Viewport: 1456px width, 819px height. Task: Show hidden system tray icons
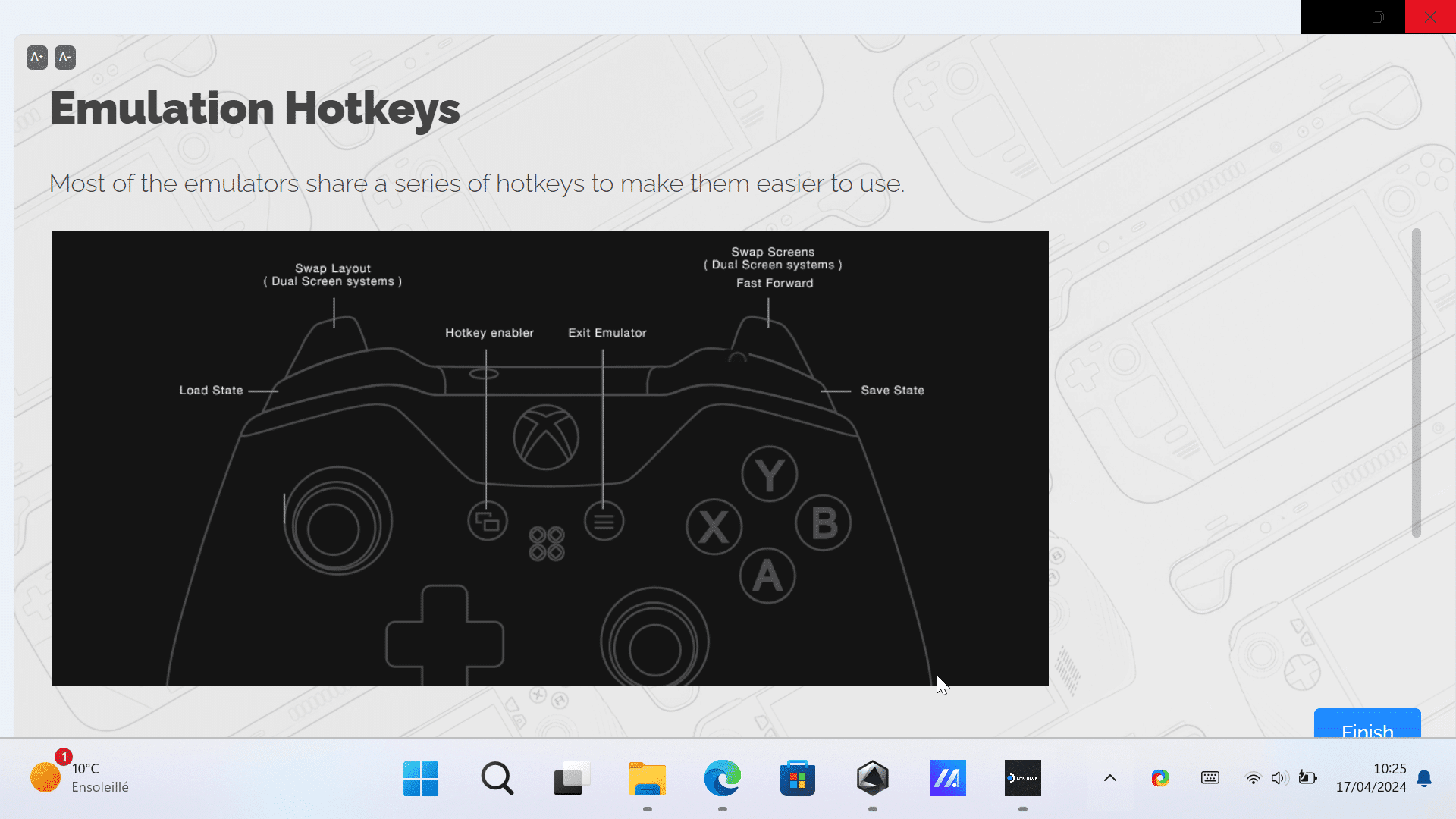1110,778
